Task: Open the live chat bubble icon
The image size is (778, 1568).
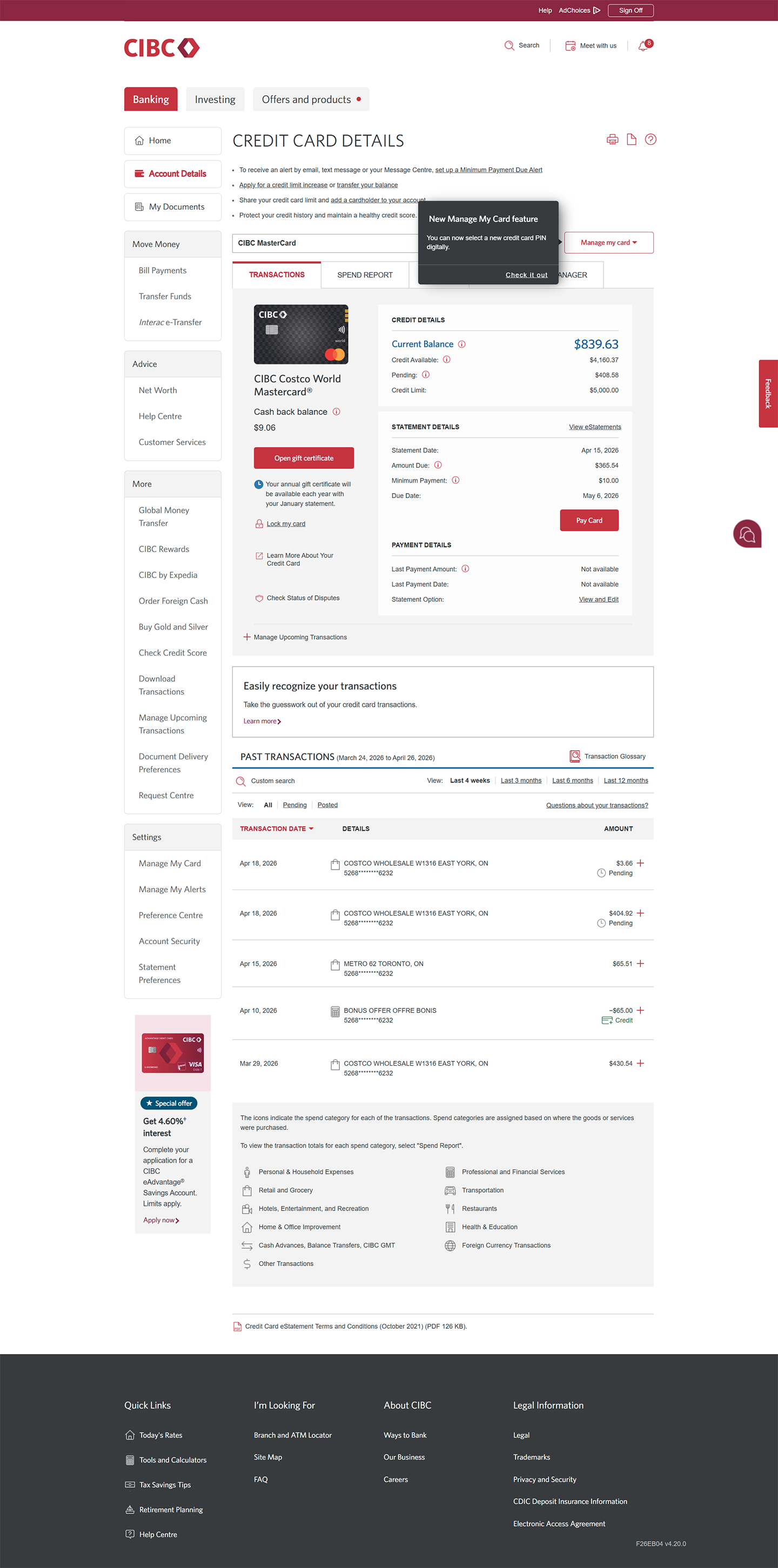Action: [748, 534]
